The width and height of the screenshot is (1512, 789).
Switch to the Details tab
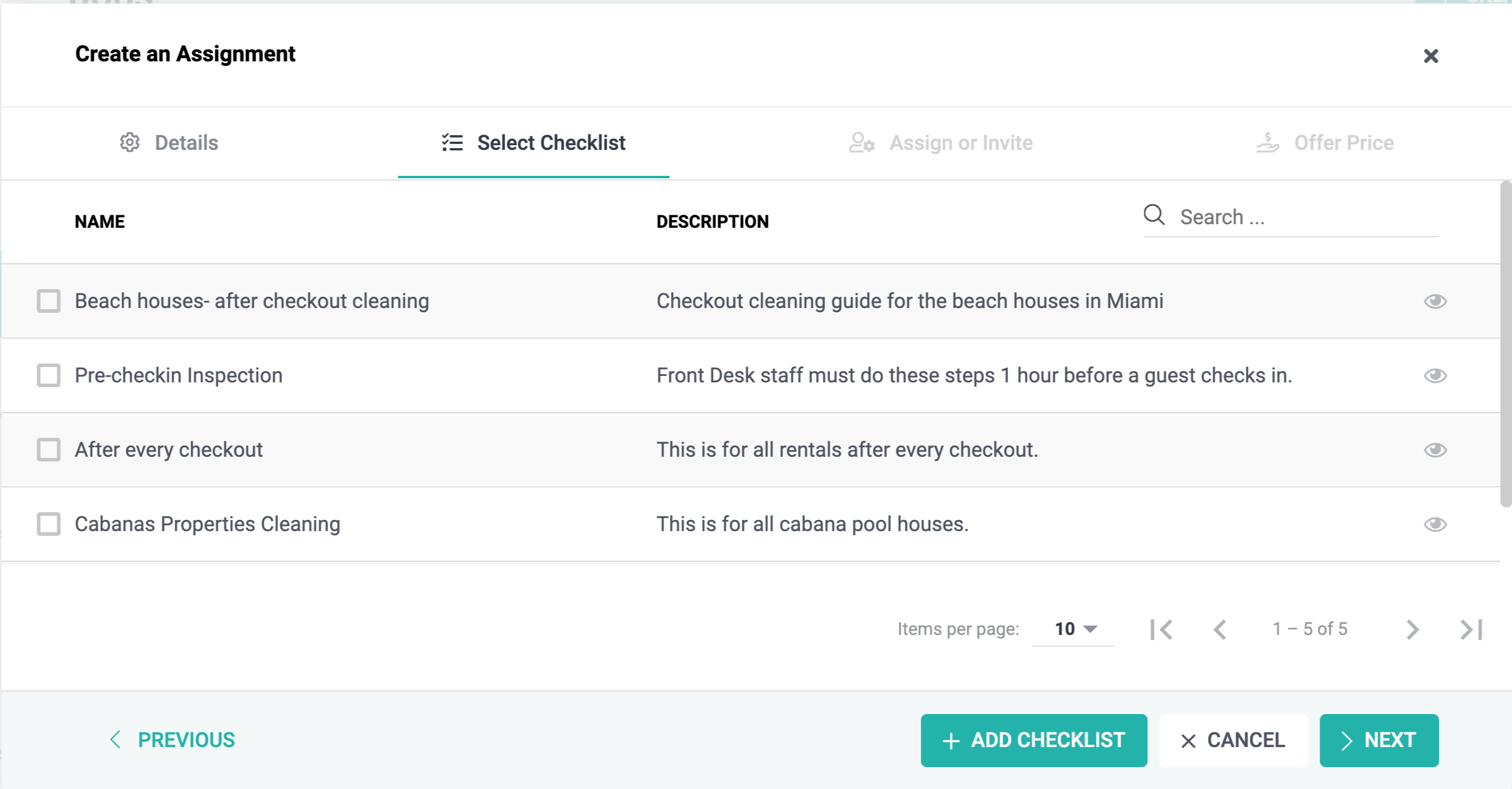[185, 142]
